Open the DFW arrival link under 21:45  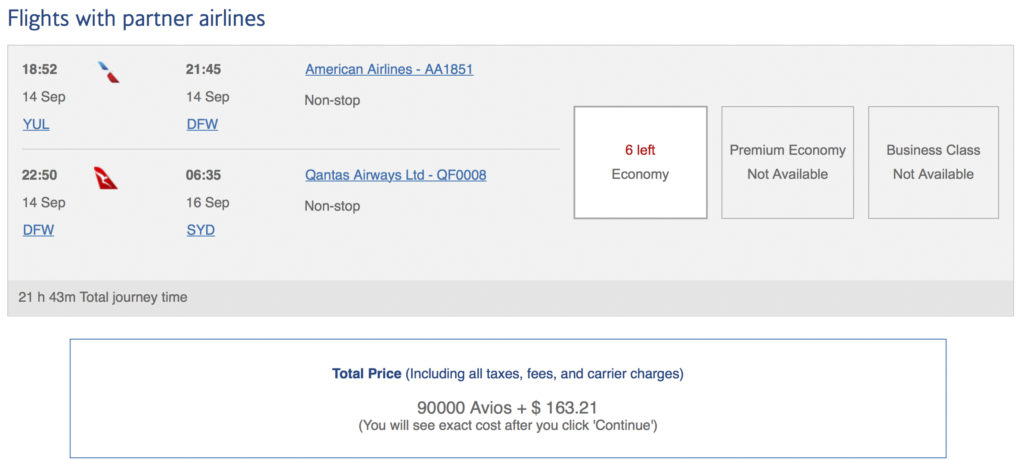202,124
